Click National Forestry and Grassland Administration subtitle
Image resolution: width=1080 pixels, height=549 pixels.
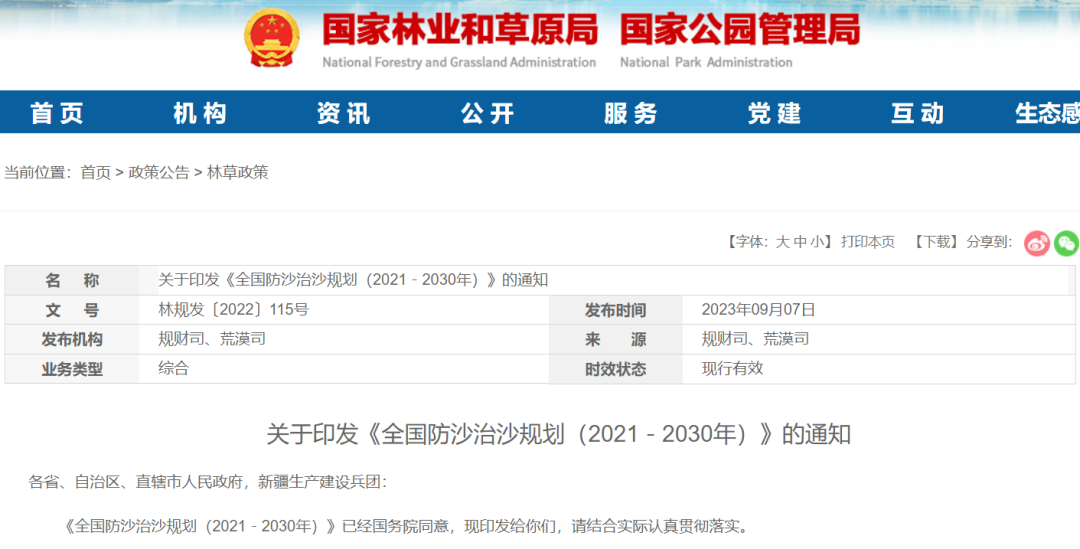tap(459, 62)
